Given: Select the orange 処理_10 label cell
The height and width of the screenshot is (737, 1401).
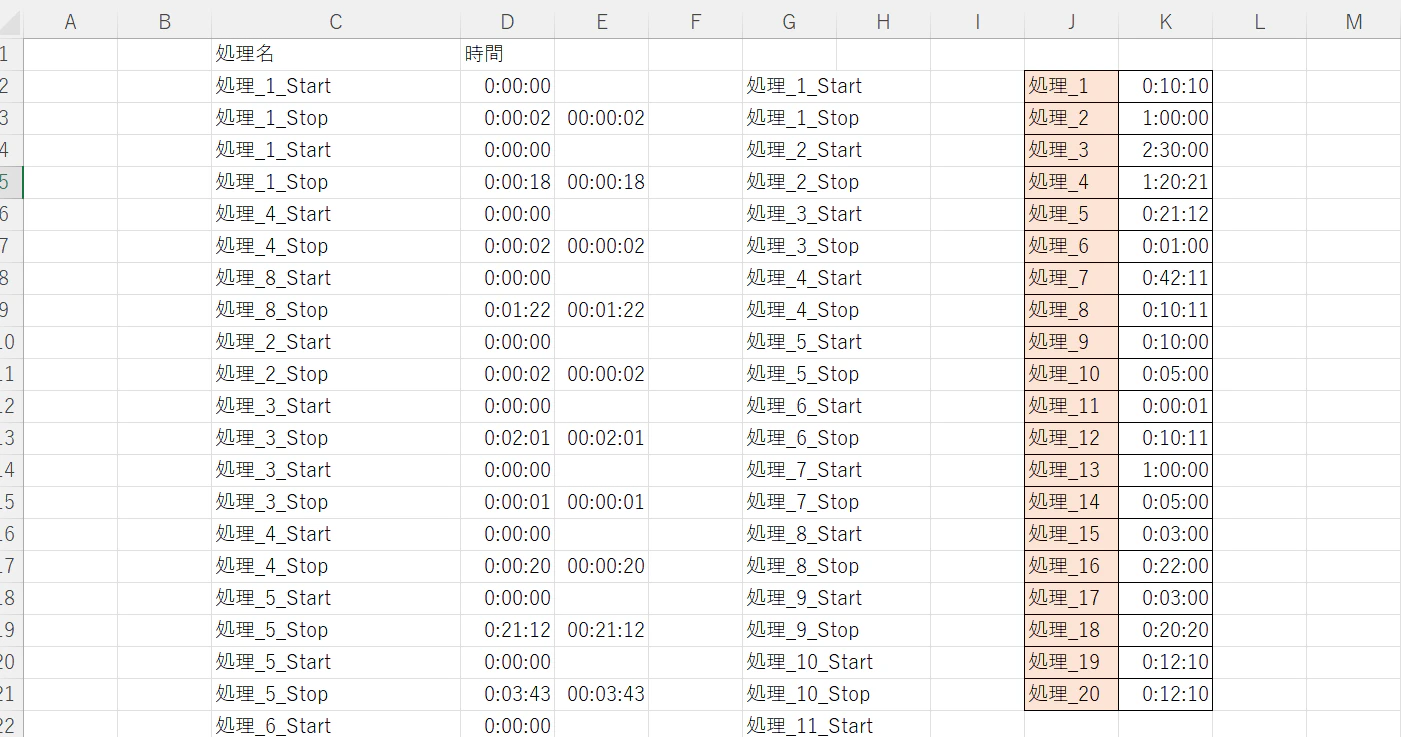Looking at the screenshot, I should point(1071,374).
